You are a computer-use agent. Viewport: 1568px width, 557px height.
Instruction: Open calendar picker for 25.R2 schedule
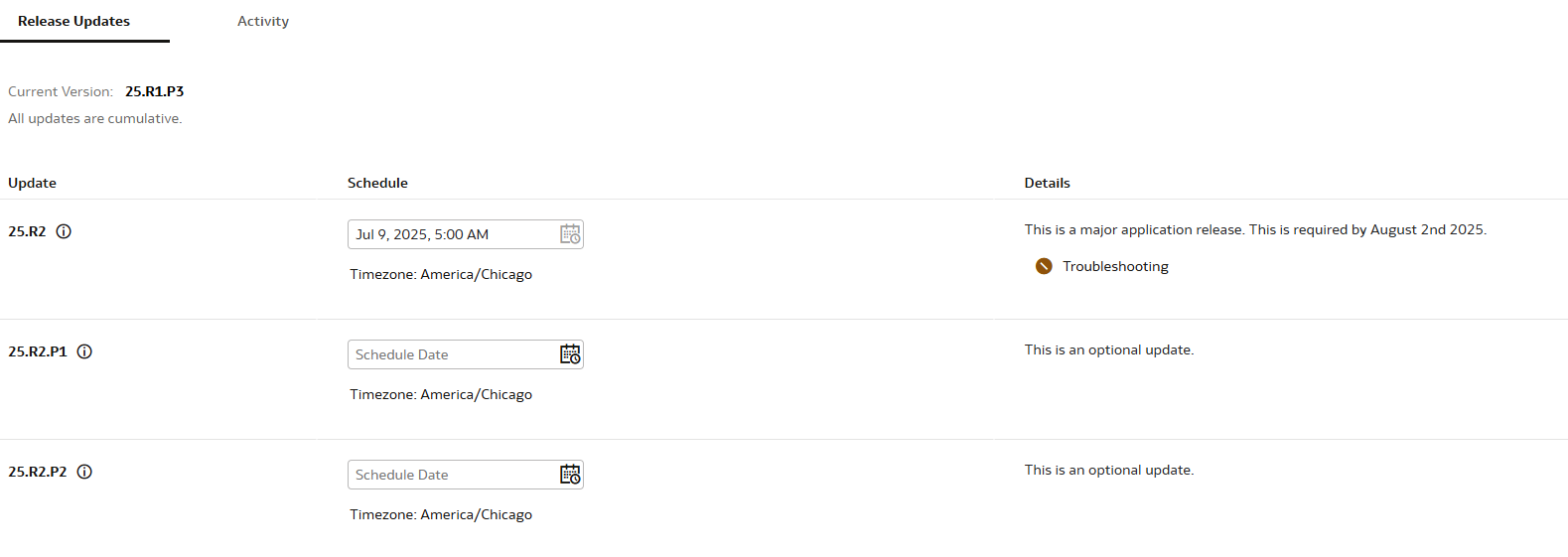coord(570,234)
